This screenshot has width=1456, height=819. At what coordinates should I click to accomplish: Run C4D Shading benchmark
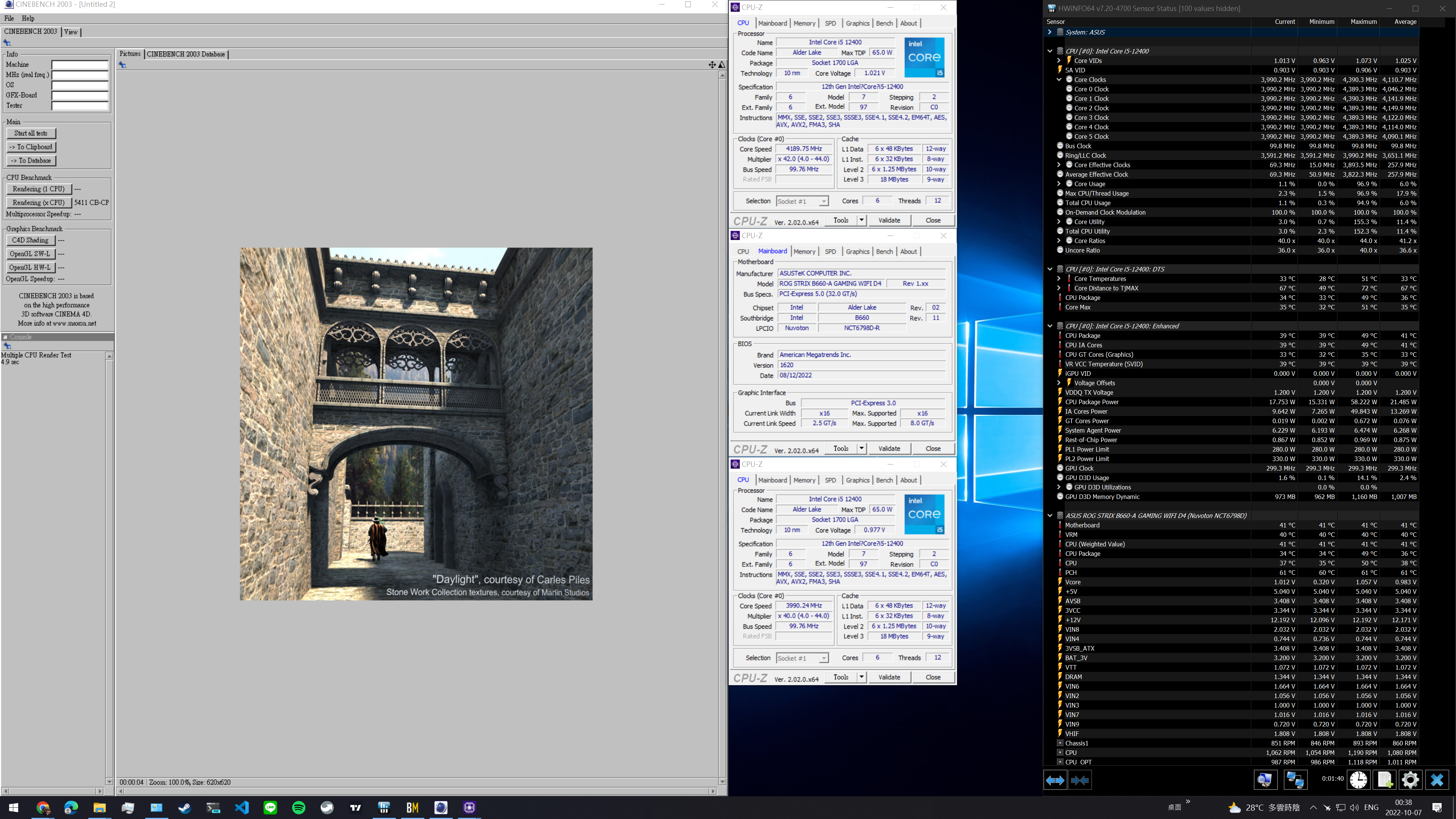click(x=30, y=240)
